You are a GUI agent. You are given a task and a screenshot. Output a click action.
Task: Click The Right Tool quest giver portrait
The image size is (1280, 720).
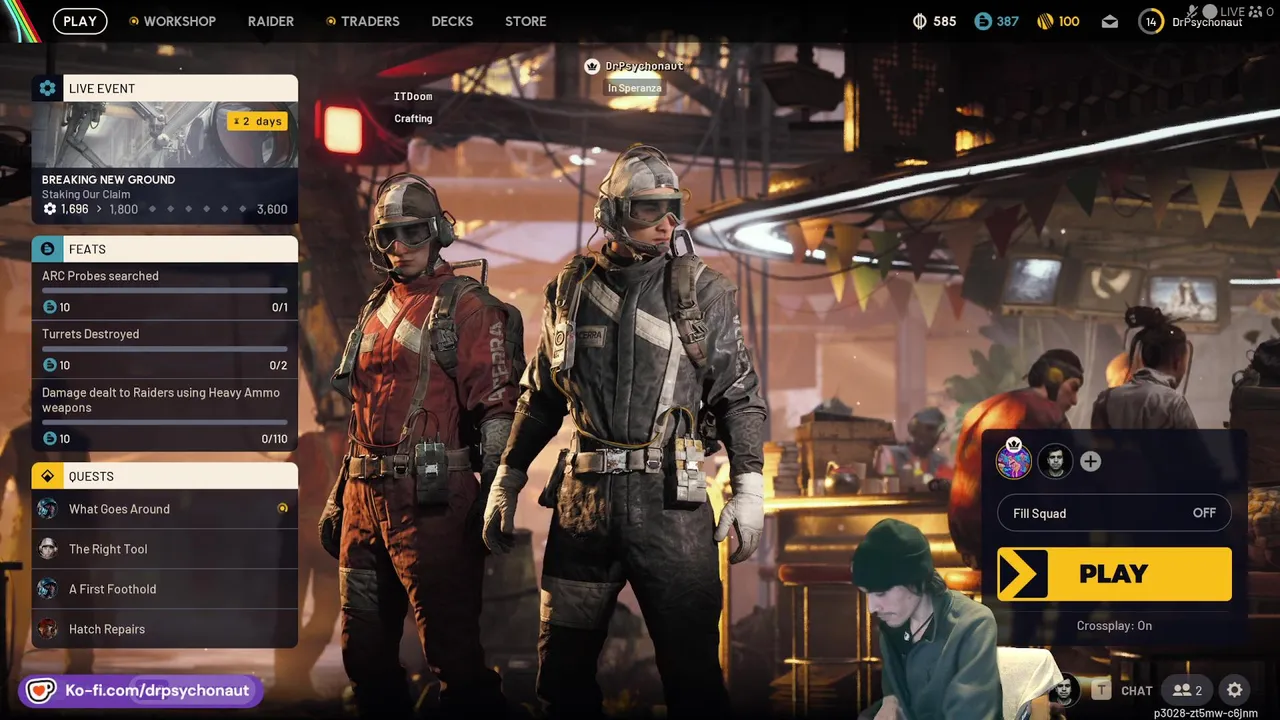(48, 549)
